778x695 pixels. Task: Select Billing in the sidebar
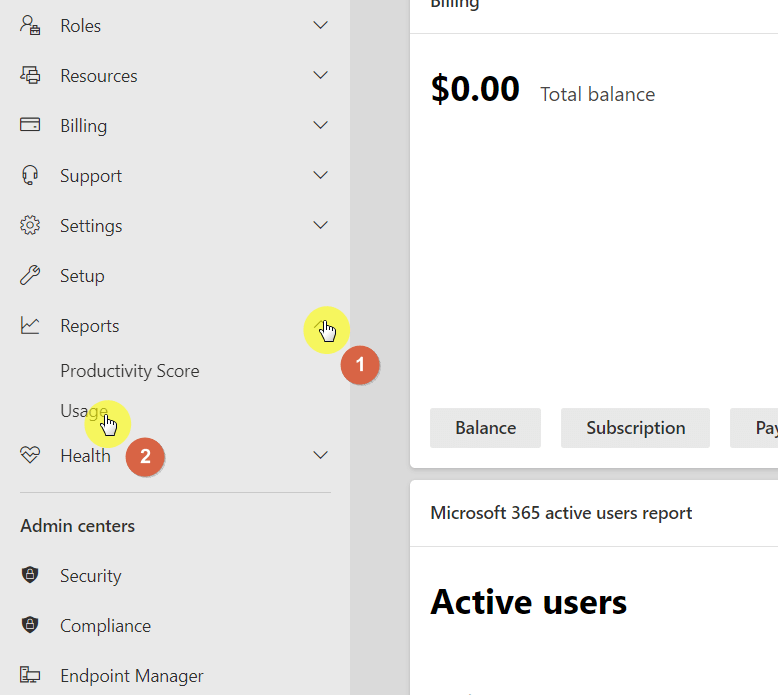[83, 126]
